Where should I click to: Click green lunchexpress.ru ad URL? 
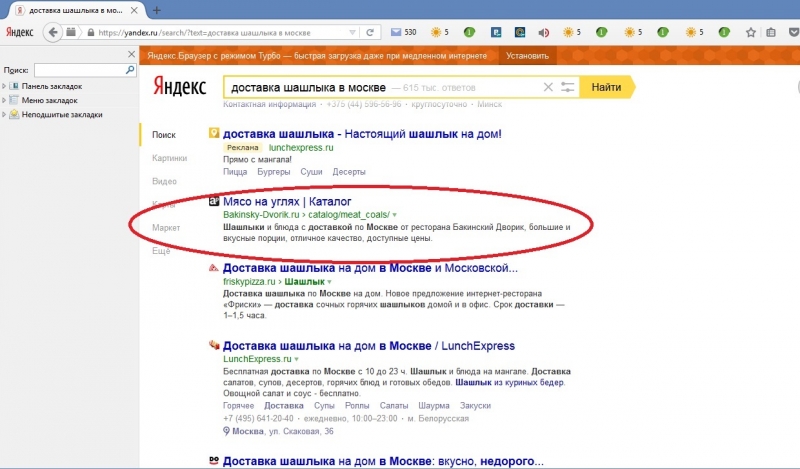pyautogui.click(x=301, y=147)
